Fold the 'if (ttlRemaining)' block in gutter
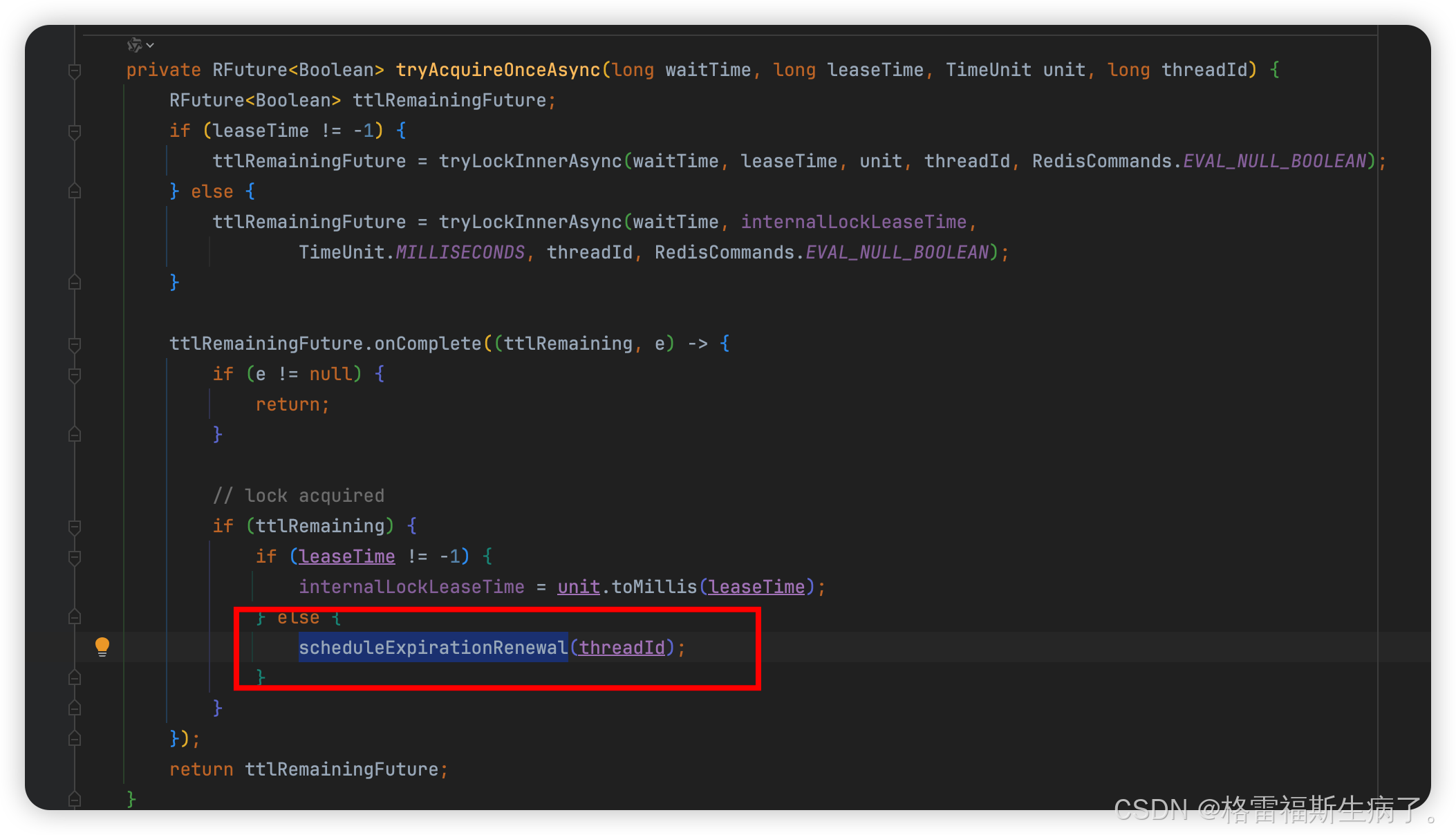This screenshot has width=1456, height=835. [x=75, y=526]
